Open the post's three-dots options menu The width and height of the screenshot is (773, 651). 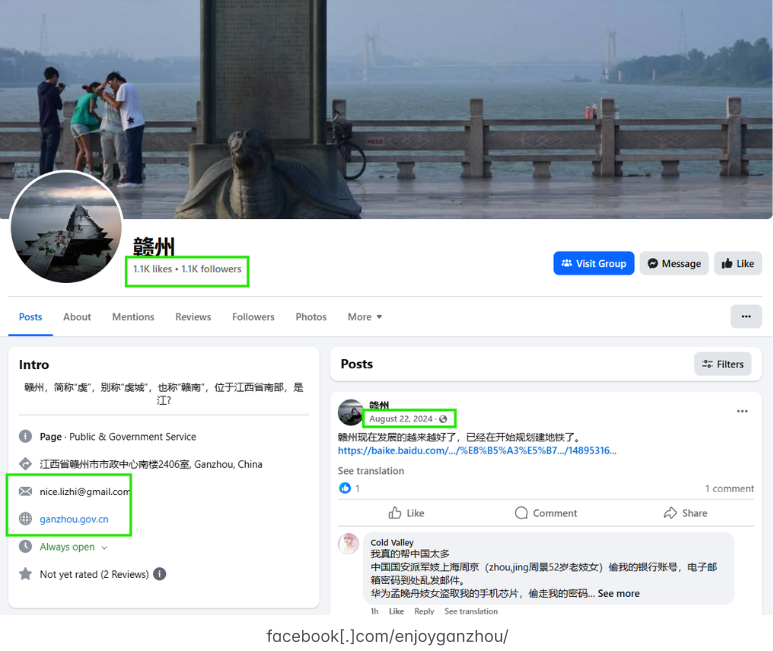[x=742, y=411]
